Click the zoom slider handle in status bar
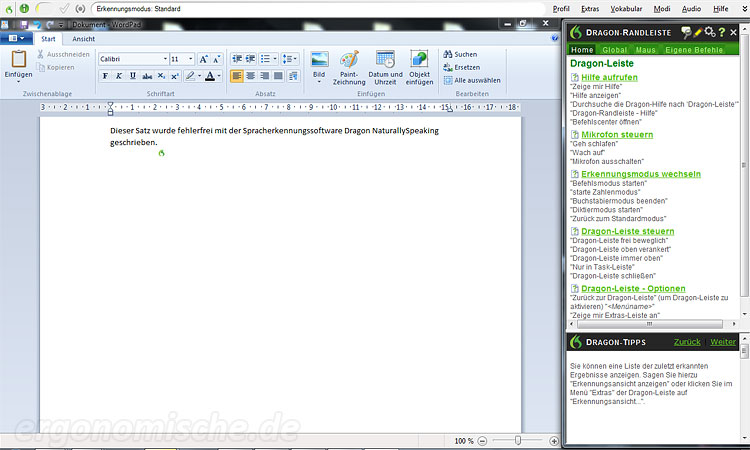Screen dimensions: 750x450 tap(518, 440)
